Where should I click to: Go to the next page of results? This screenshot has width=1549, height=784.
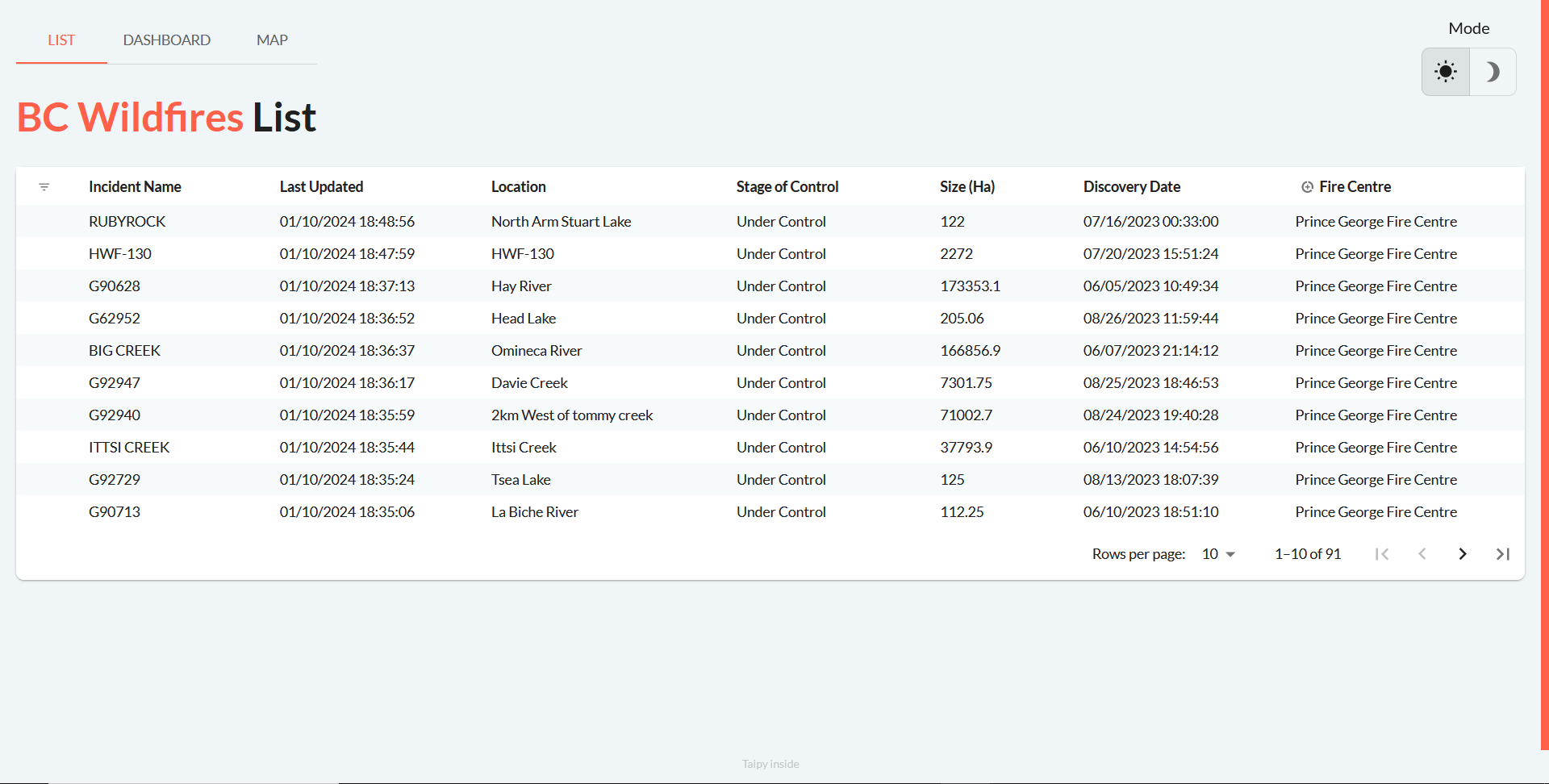tap(1463, 554)
